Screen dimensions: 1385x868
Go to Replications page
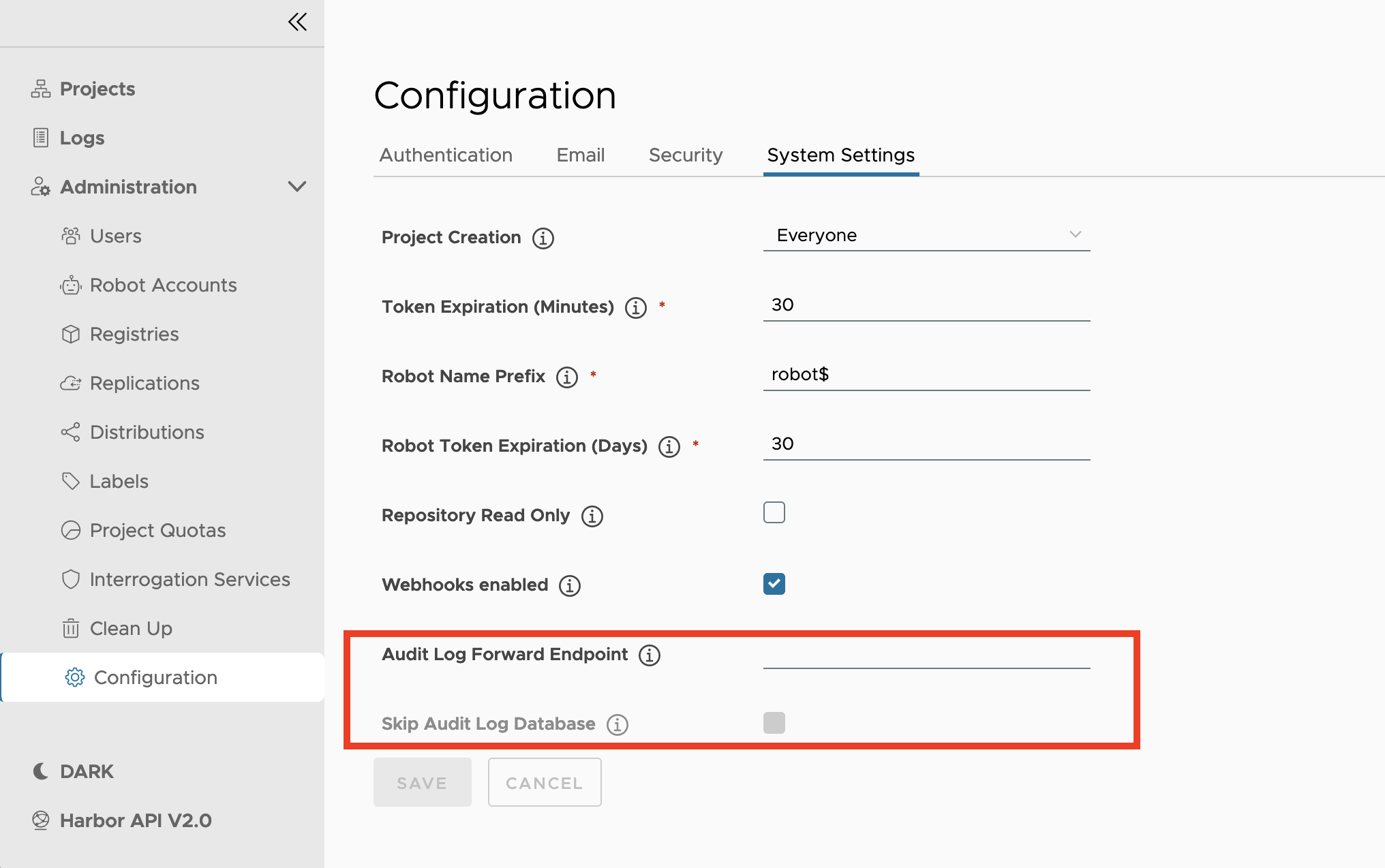pos(144,383)
